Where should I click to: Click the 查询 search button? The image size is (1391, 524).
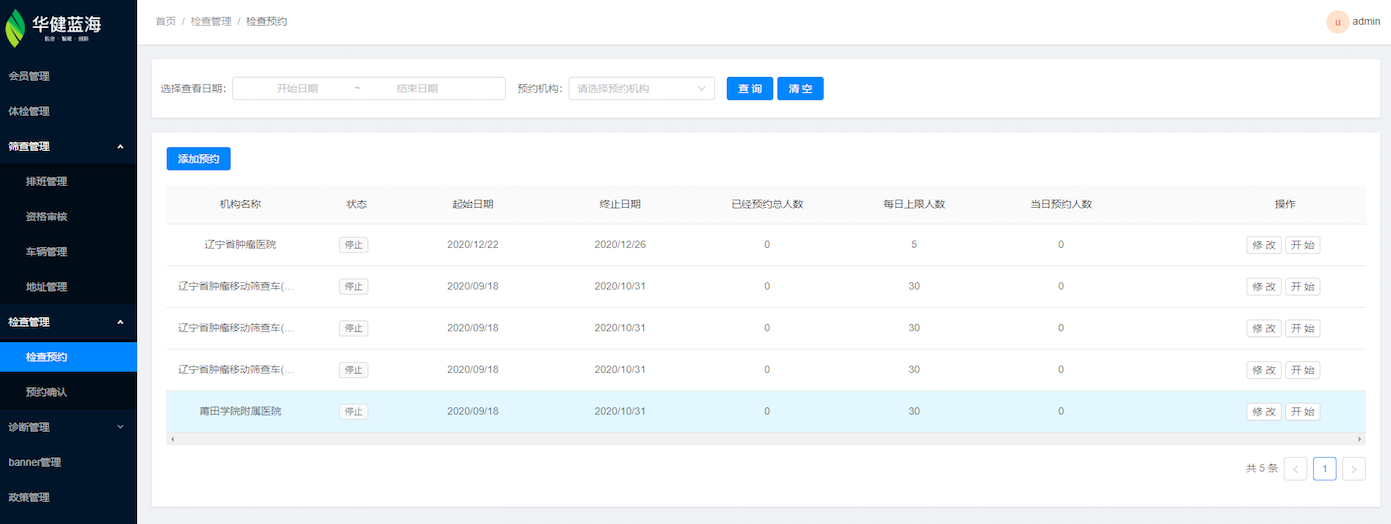750,89
